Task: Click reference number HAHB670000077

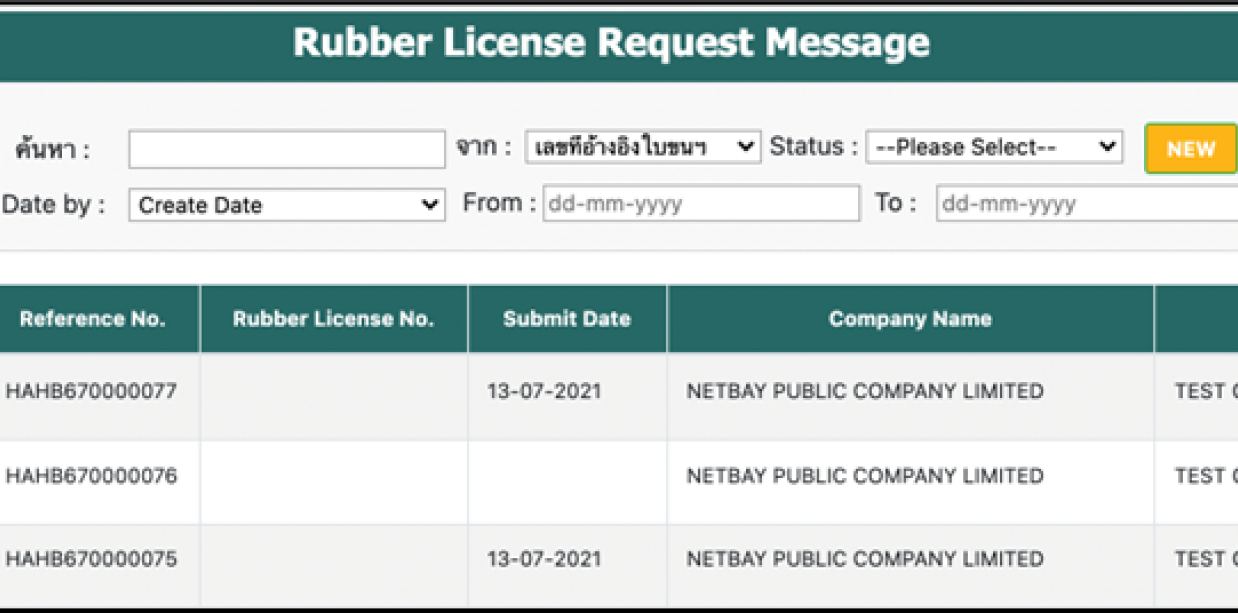Action: coord(86,391)
